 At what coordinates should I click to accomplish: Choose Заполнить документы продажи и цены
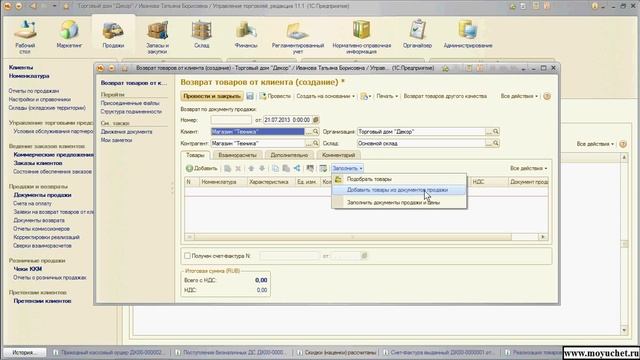399,202
